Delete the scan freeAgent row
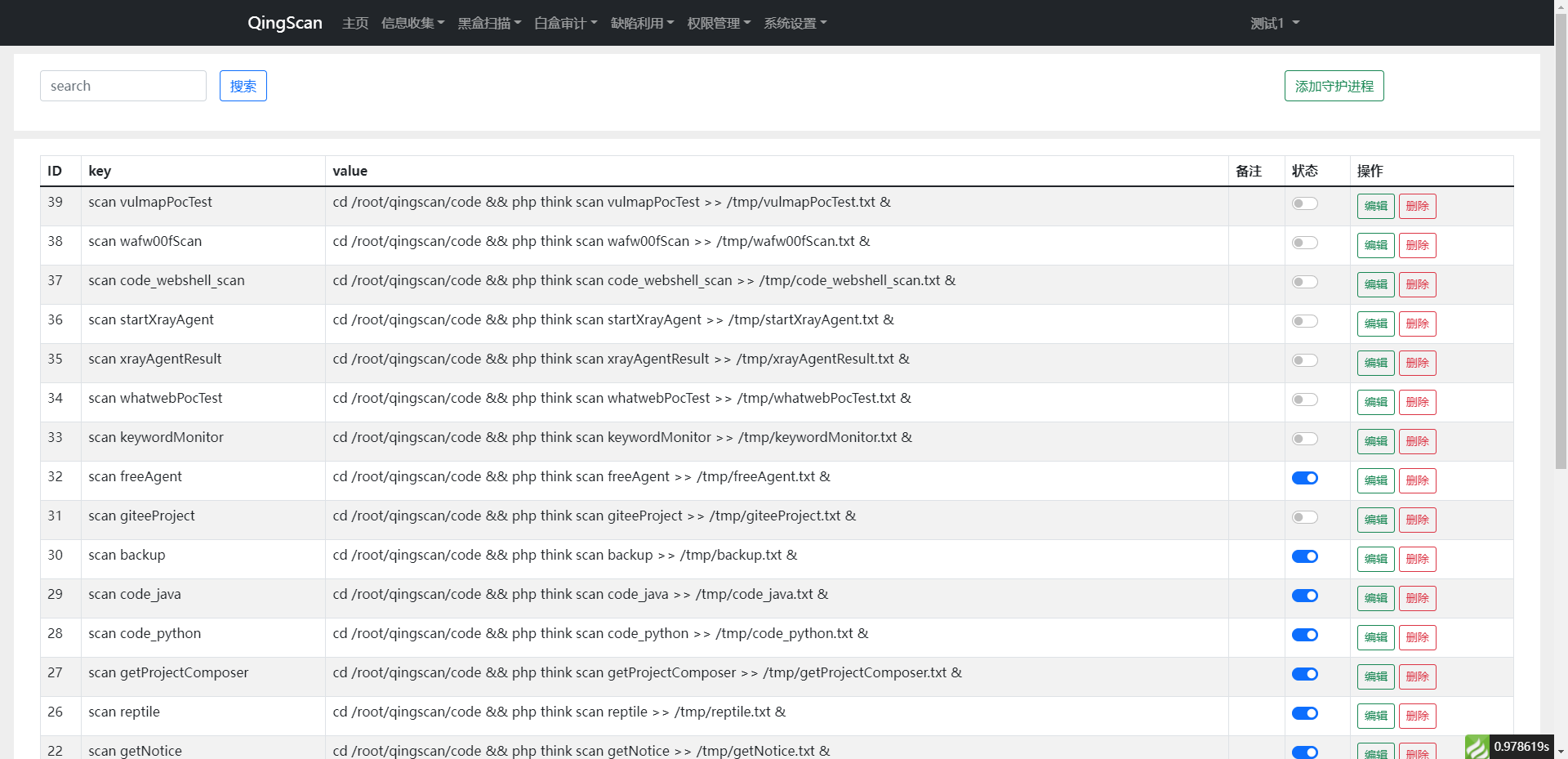 pos(1418,480)
